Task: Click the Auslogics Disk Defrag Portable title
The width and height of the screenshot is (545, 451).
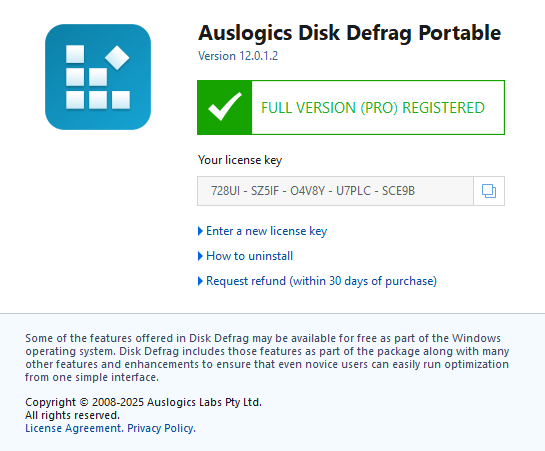Action: click(x=349, y=34)
